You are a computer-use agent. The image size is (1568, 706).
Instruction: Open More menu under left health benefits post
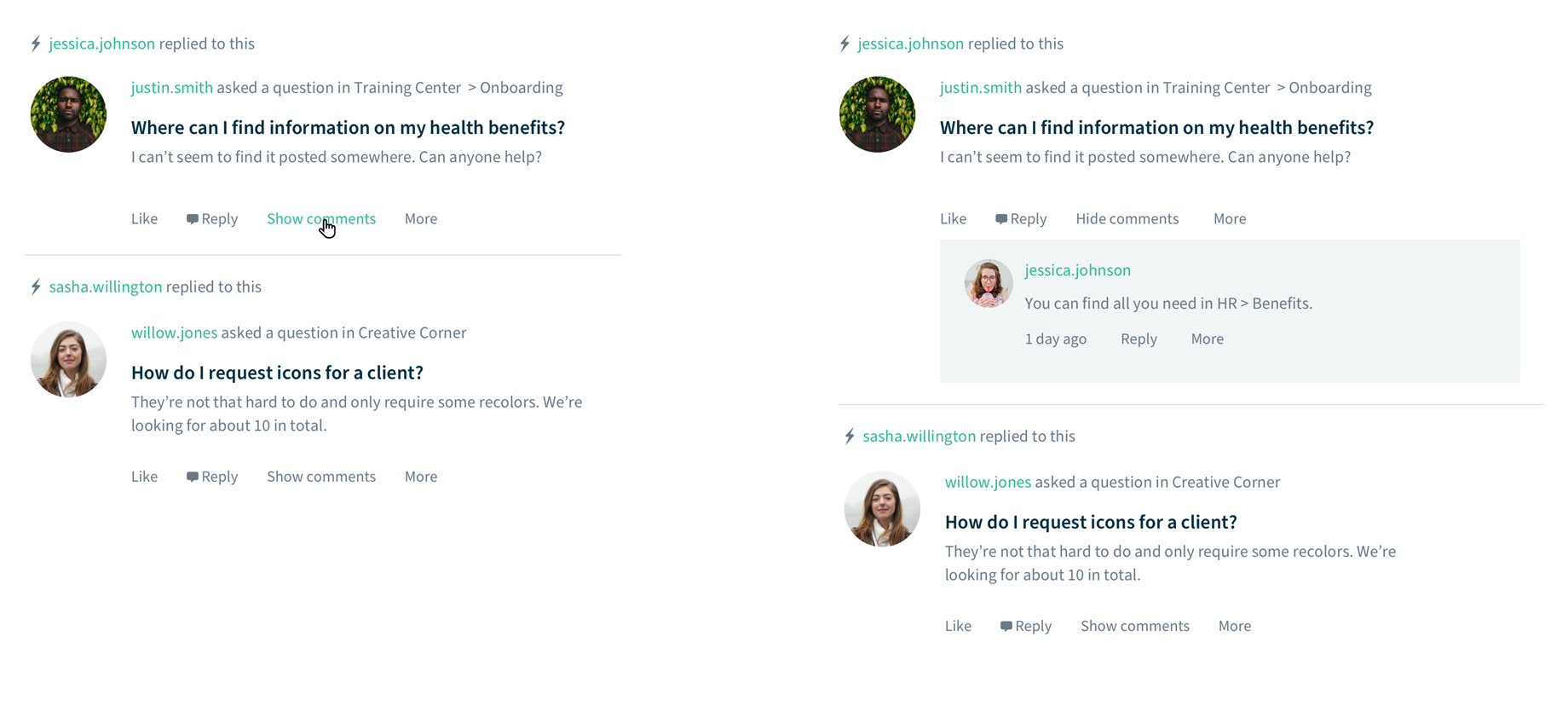point(421,218)
